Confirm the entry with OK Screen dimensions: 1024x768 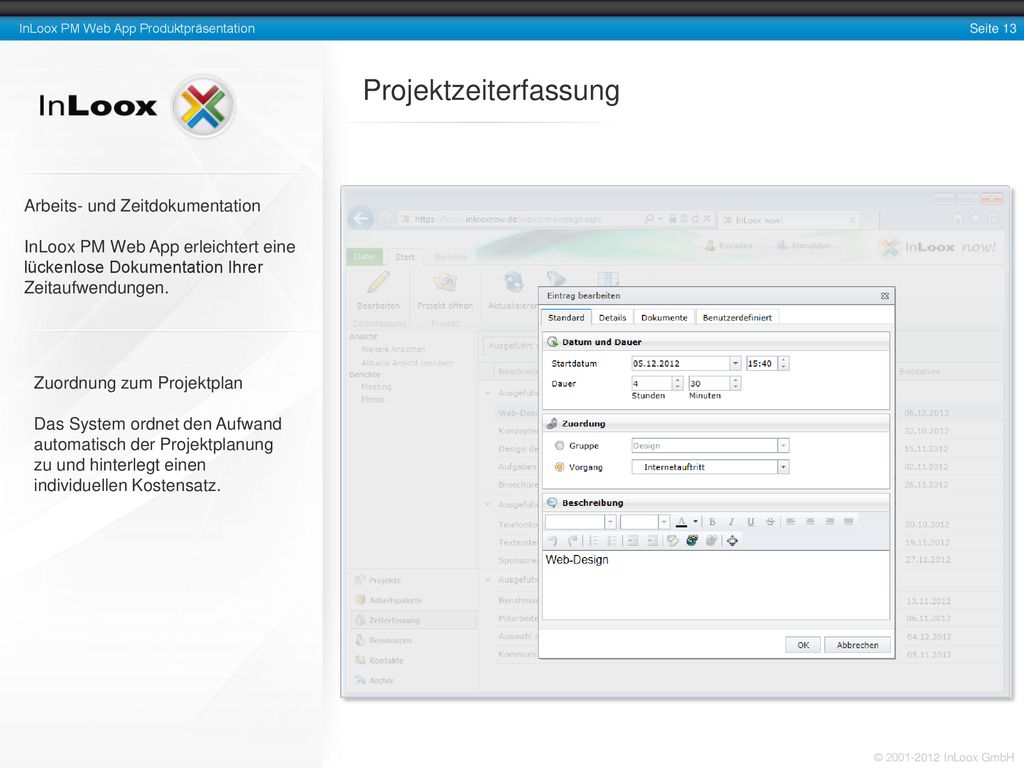click(x=803, y=645)
